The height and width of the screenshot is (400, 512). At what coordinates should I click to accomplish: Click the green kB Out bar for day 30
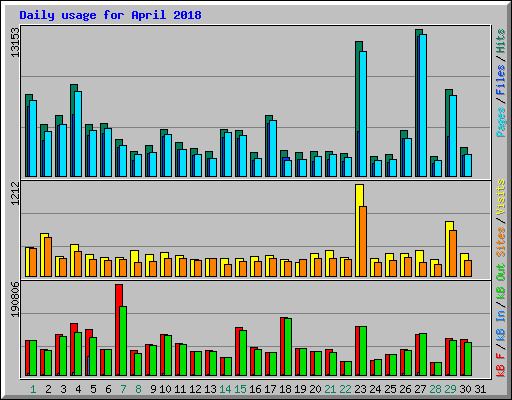(468, 359)
